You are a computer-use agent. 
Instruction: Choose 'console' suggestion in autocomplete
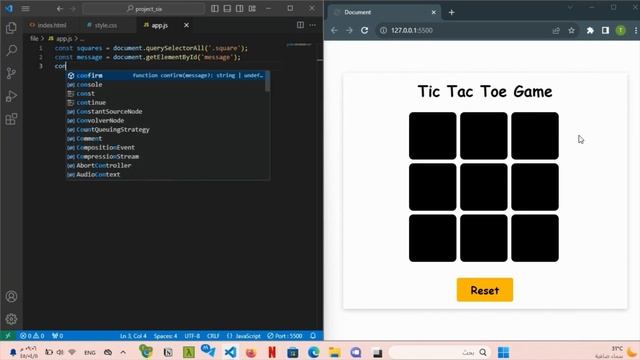[x=167, y=84]
